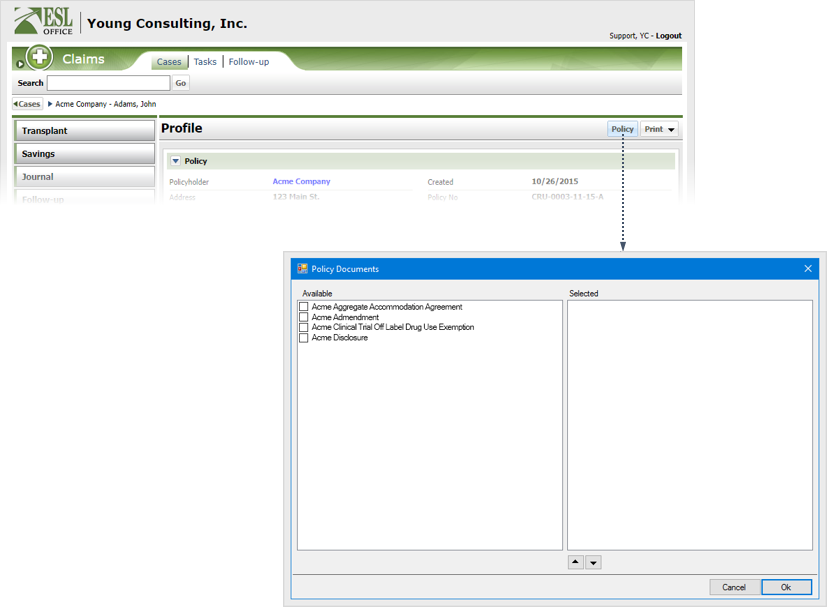The image size is (827, 607).
Task: Go back using the Cases breadcrumb arrow
Action: pos(27,104)
